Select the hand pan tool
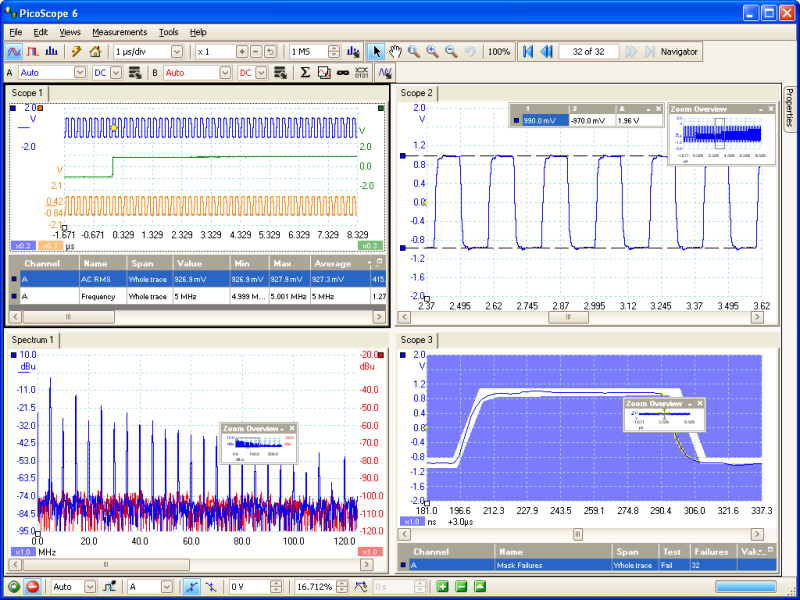The image size is (800, 600). pos(395,51)
